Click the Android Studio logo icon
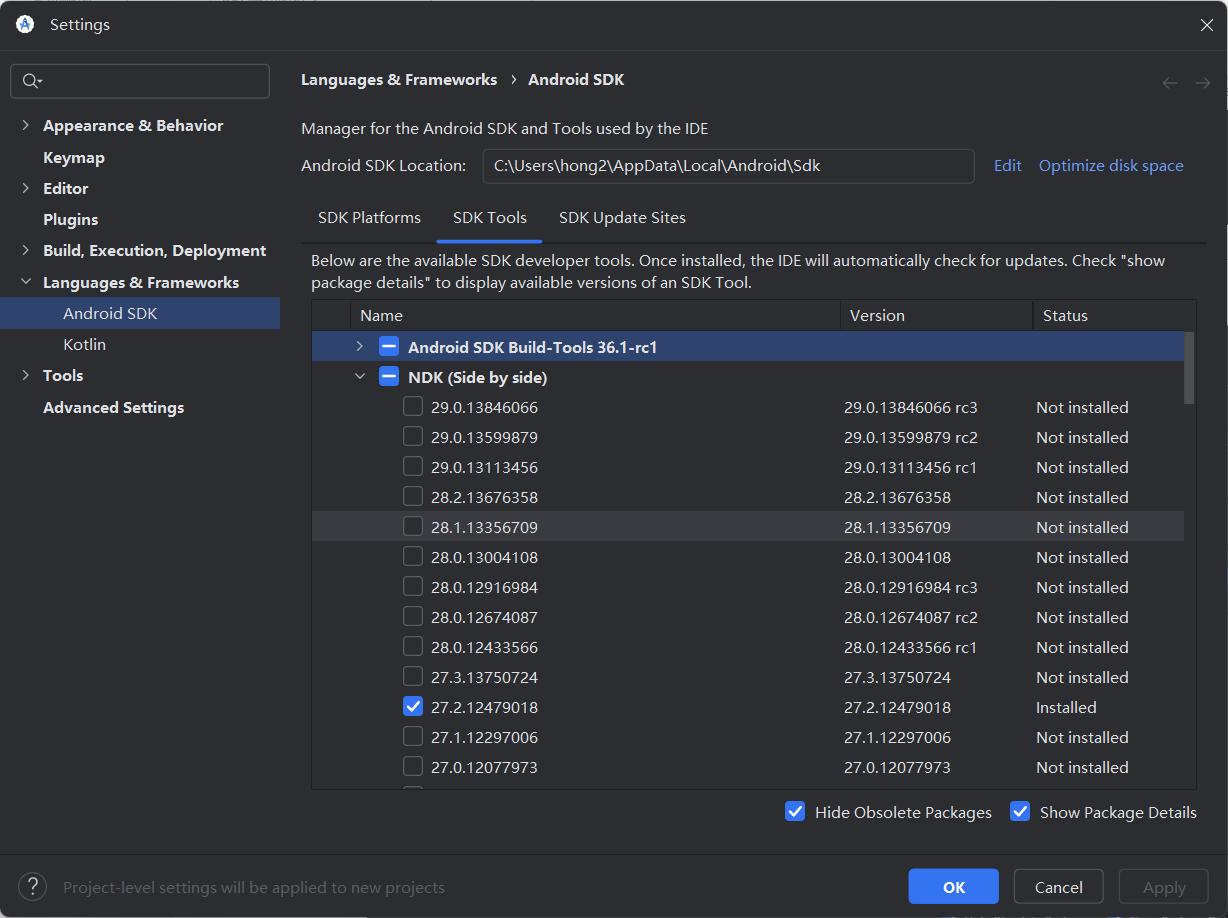The height and width of the screenshot is (918, 1228). (25, 25)
